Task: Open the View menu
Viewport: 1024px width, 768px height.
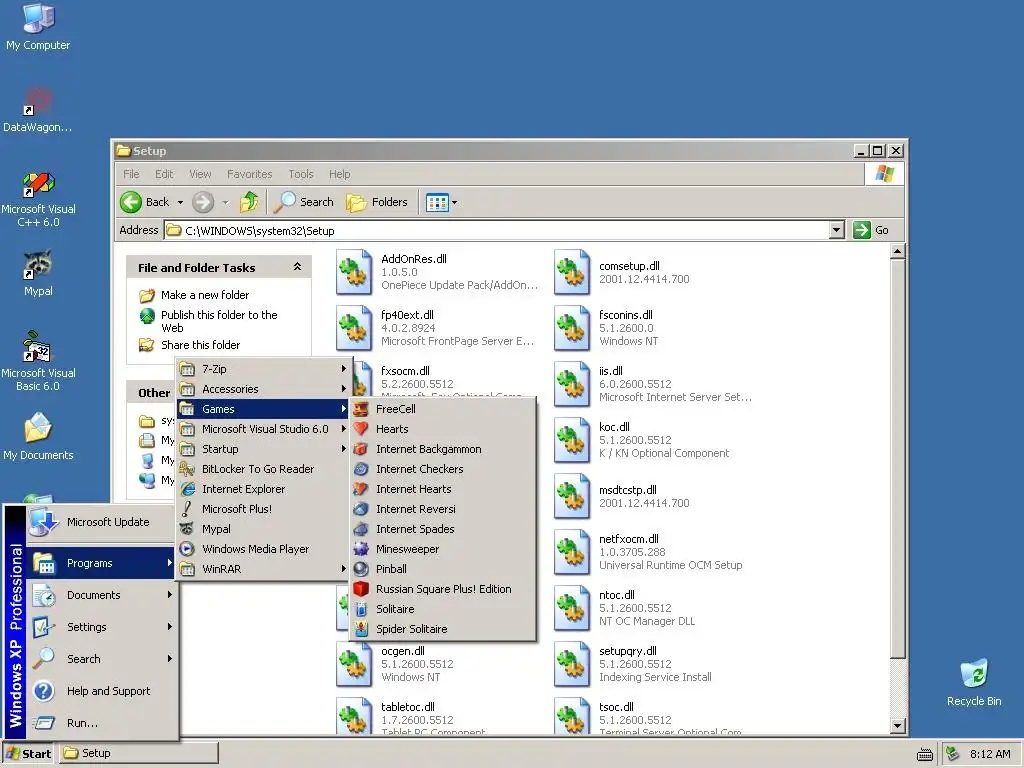Action: 200,174
